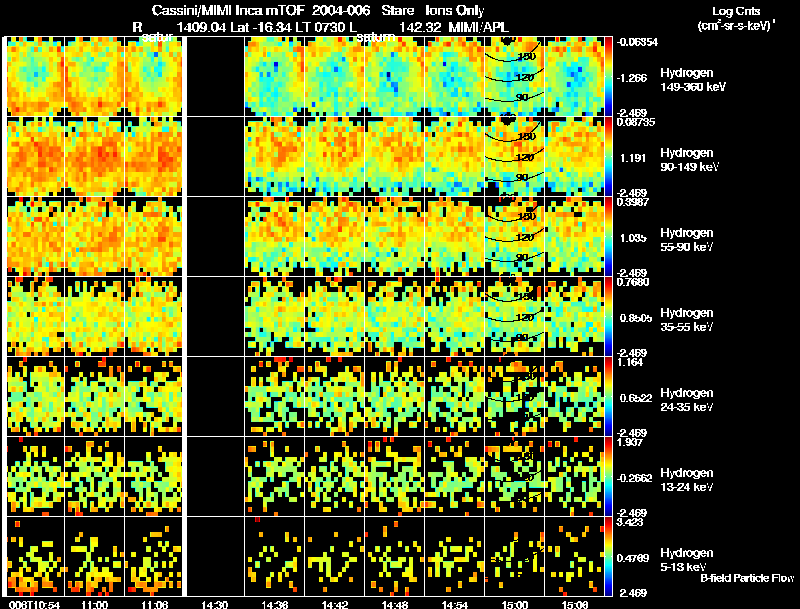
Task: Click the 'Hydrogen 5-13 keV' label
Action: tap(687, 560)
